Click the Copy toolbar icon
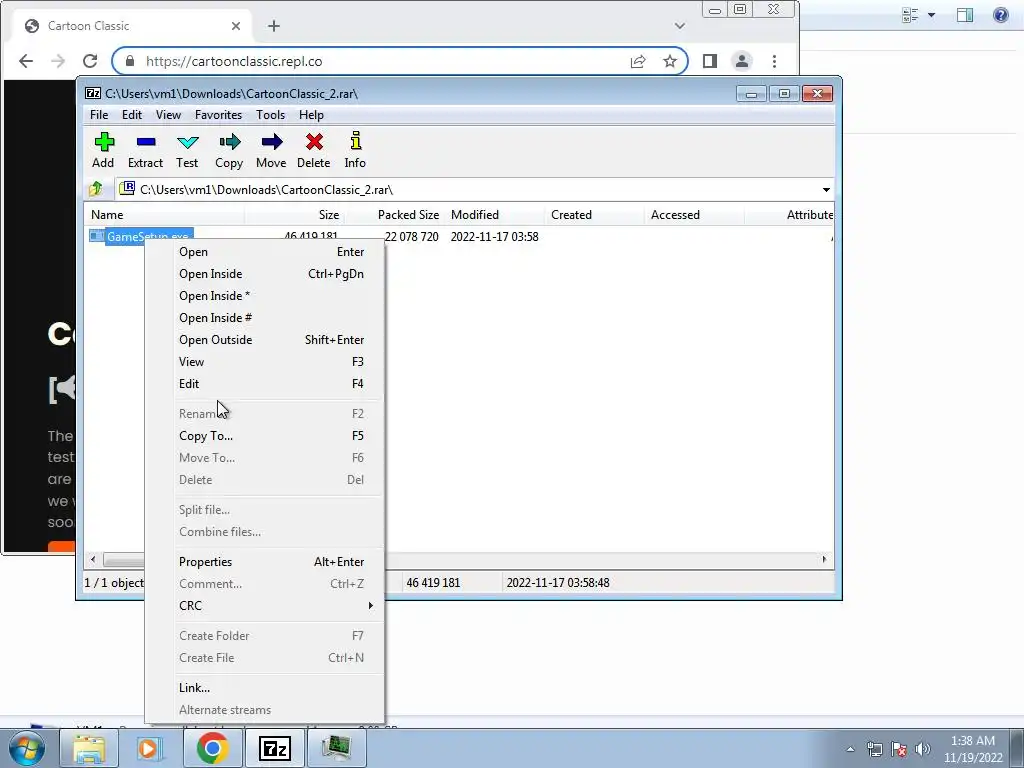This screenshot has width=1024, height=768. pyautogui.click(x=229, y=150)
